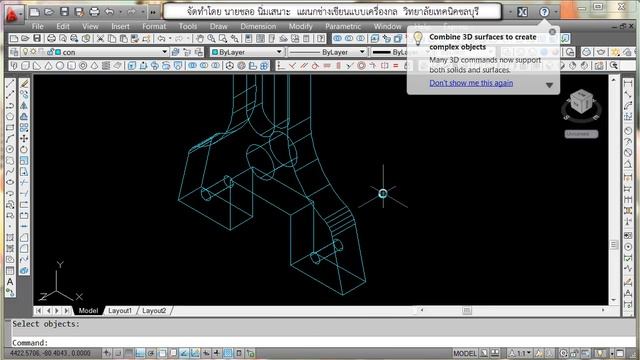Open the ByLayer linetype dropdown
Image resolution: width=640 pixels, height=360 pixels.
tap(362, 52)
